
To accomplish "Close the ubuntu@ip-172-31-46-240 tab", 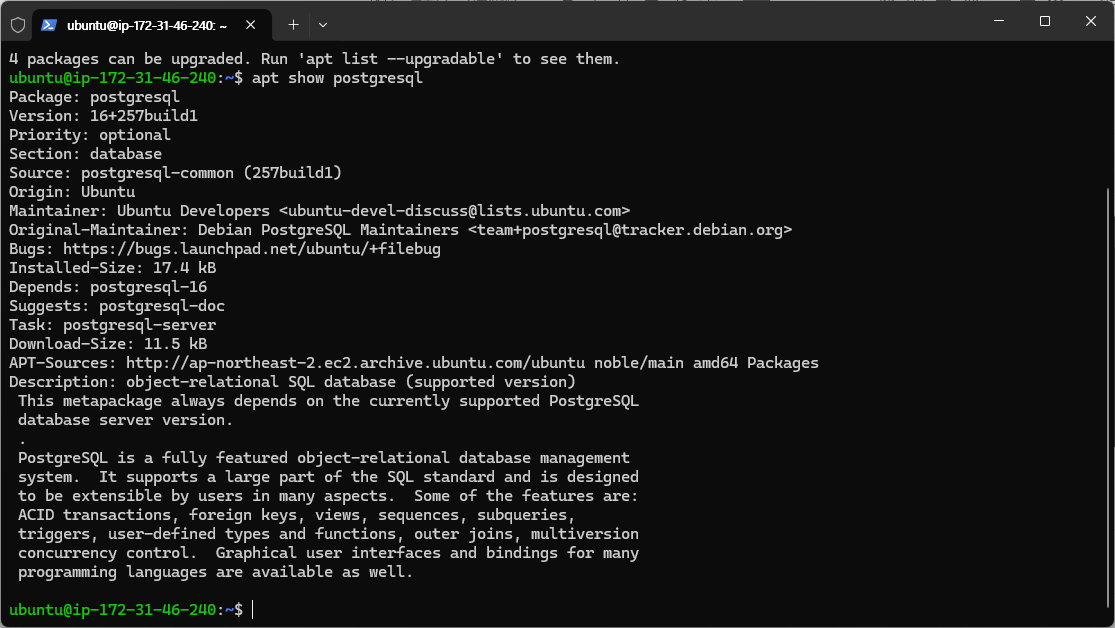I will (x=250, y=25).
